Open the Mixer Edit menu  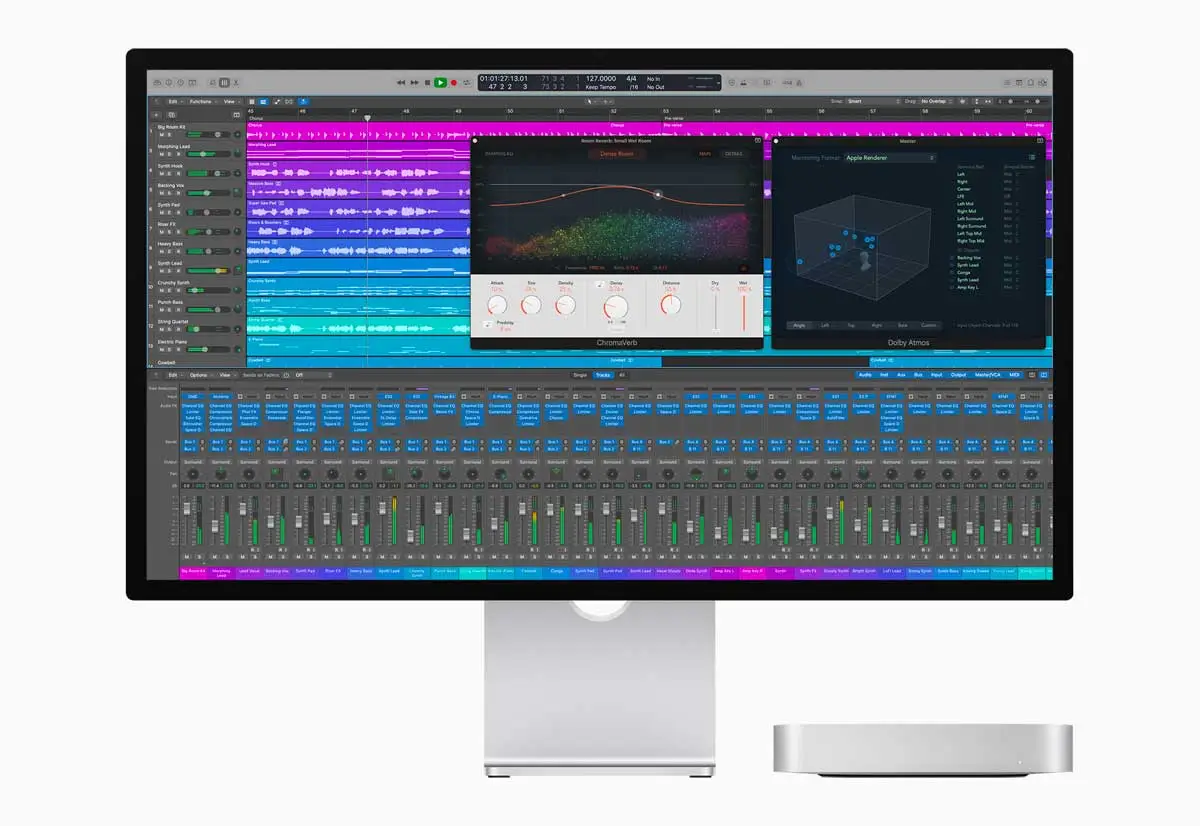(175, 375)
